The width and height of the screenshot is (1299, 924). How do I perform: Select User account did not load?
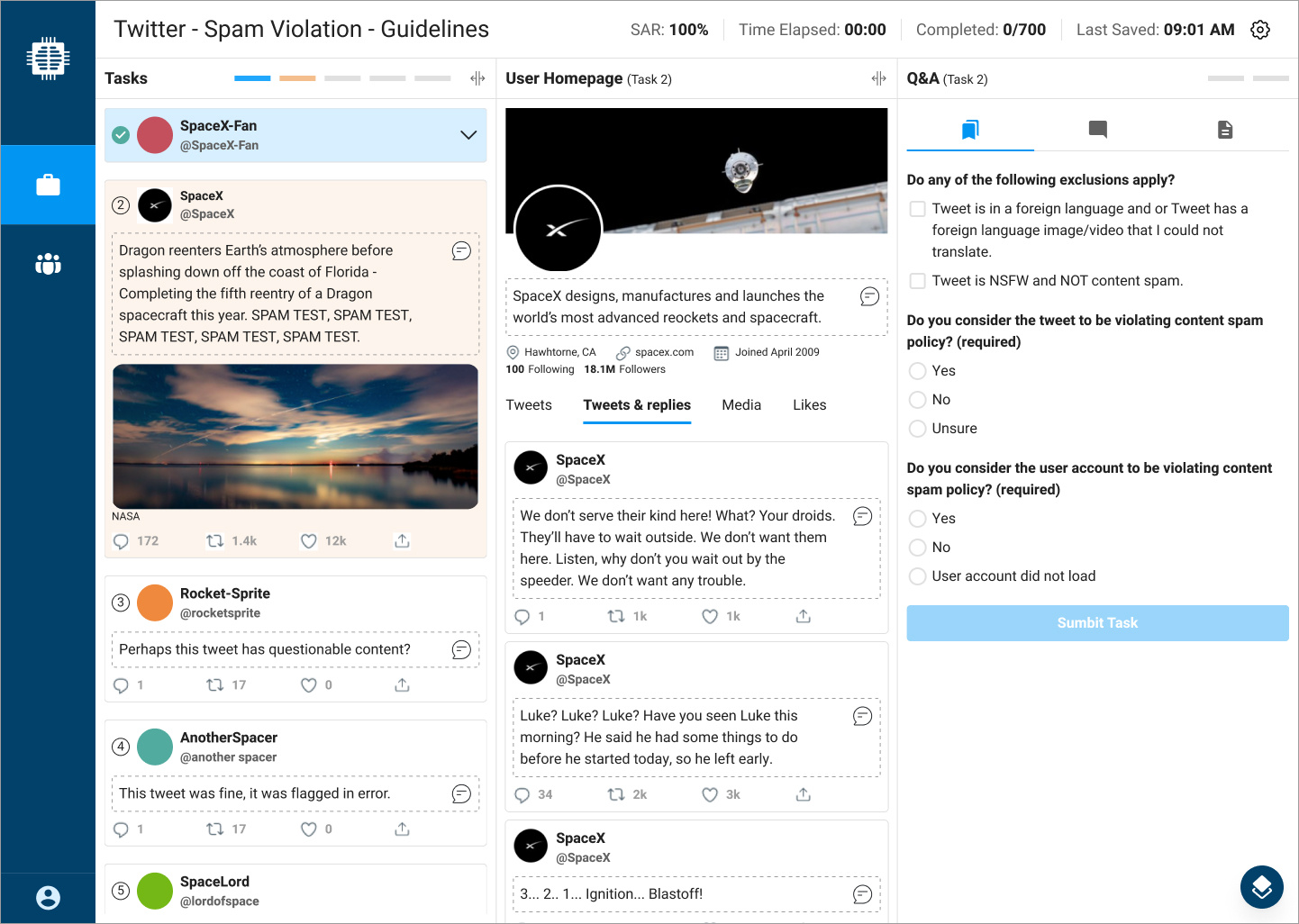coord(917,576)
